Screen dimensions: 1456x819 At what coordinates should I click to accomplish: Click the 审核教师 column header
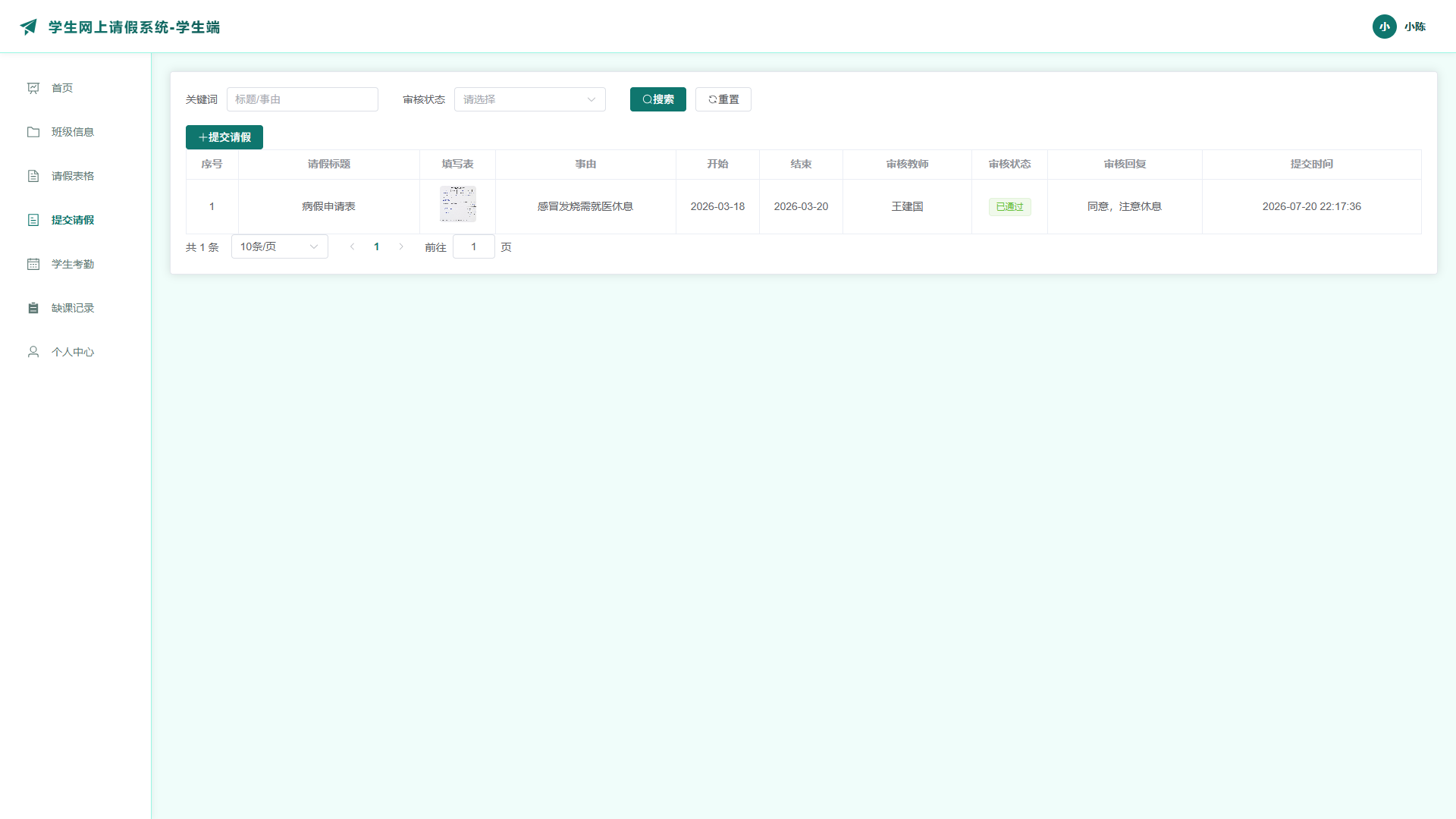[907, 164]
